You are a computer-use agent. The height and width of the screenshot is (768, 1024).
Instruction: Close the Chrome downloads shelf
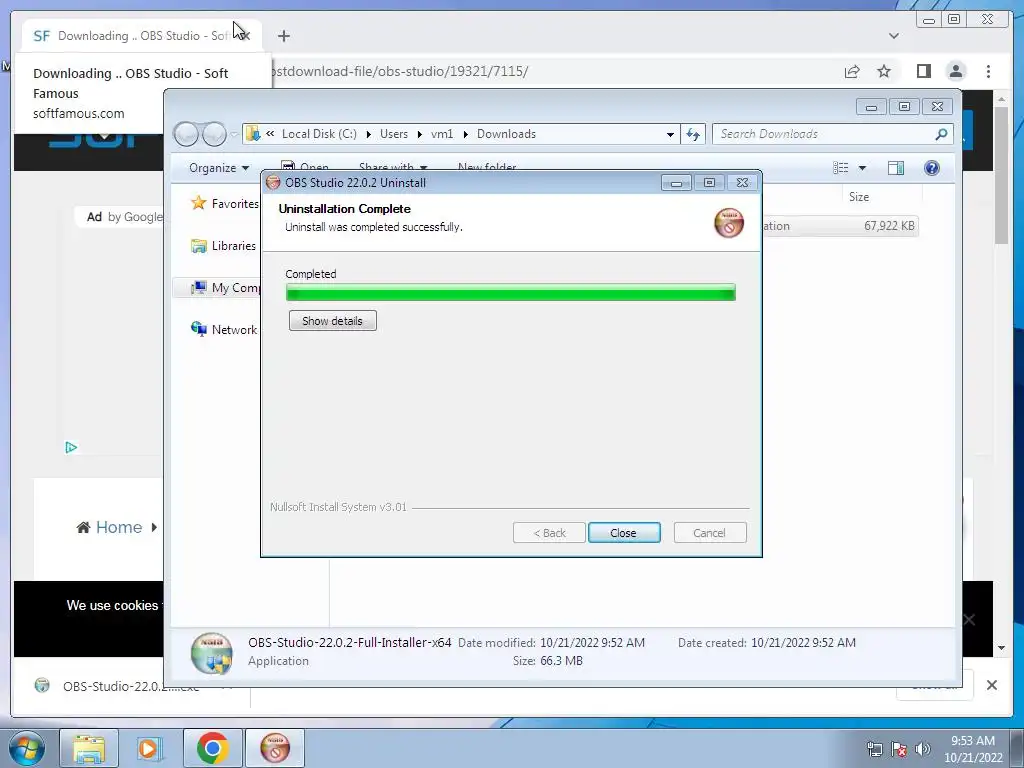coord(991,685)
